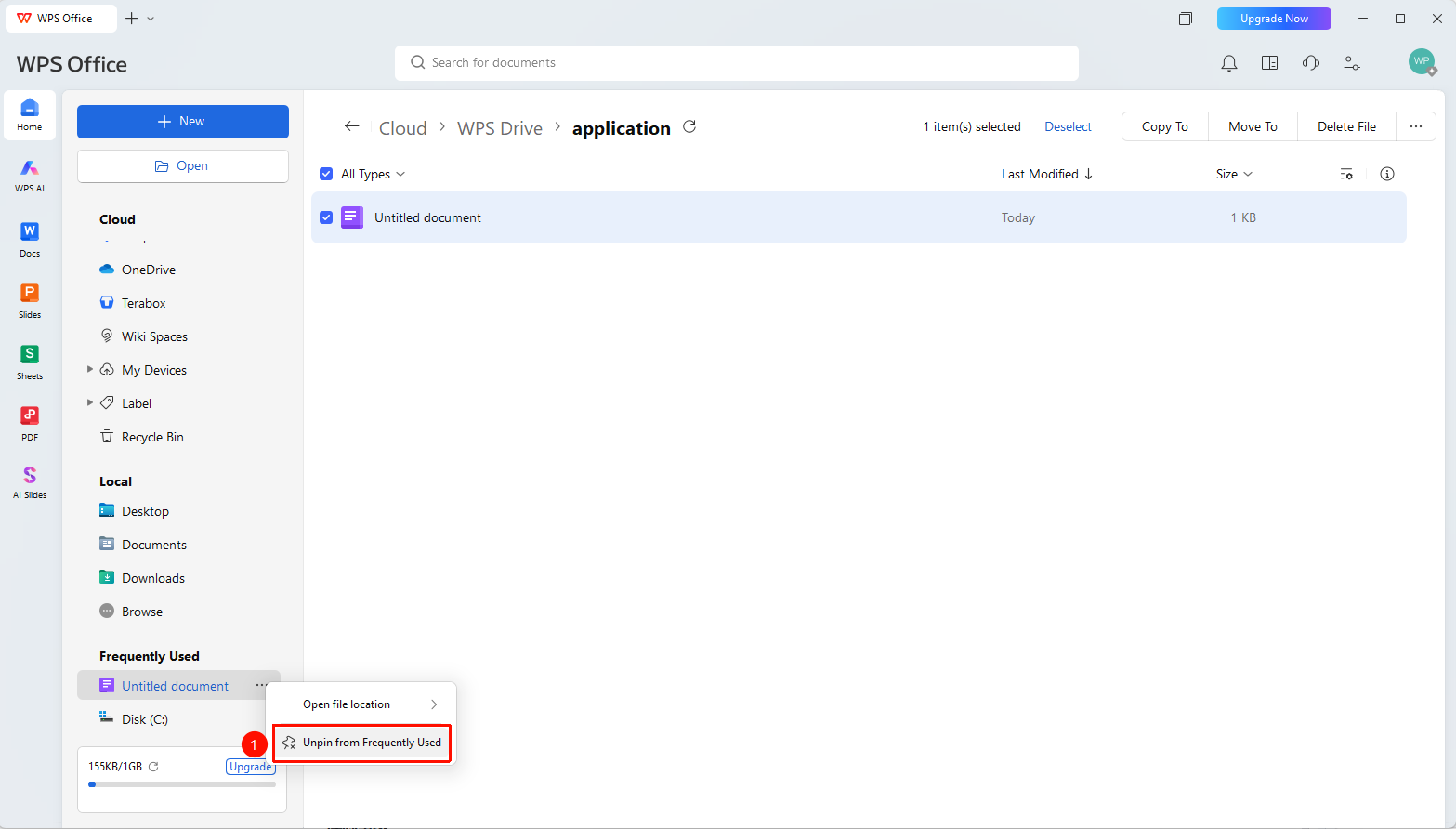Open view settings list icon
Image resolution: width=1456 pixels, height=829 pixels.
pyautogui.click(x=1346, y=174)
